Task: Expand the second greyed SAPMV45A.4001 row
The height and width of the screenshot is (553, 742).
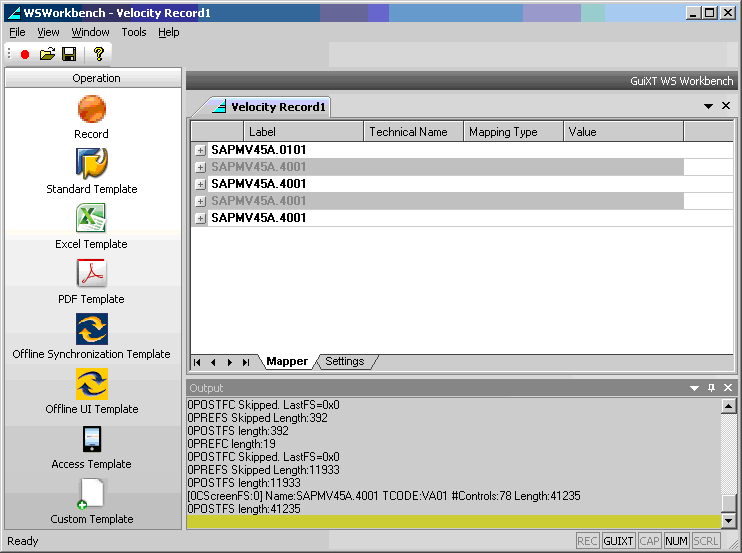Action: (201, 202)
